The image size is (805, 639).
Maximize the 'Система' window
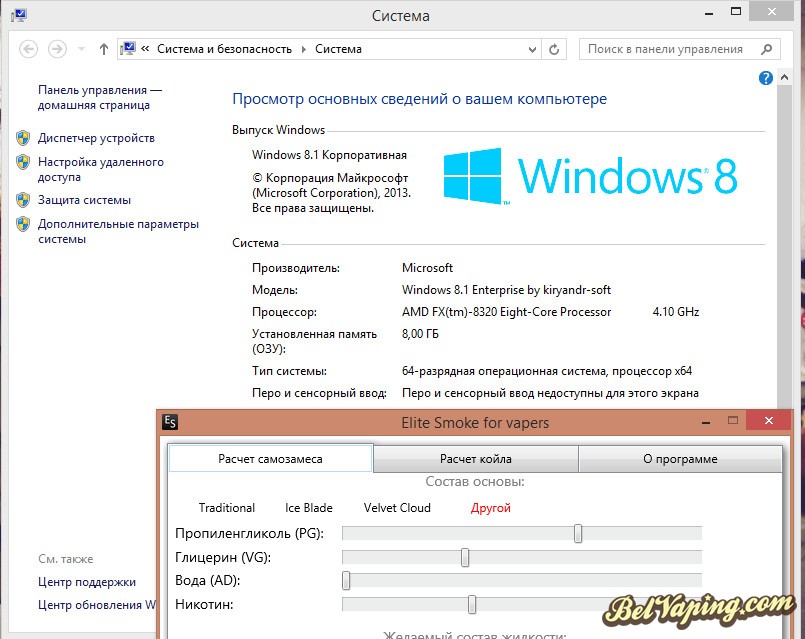736,12
